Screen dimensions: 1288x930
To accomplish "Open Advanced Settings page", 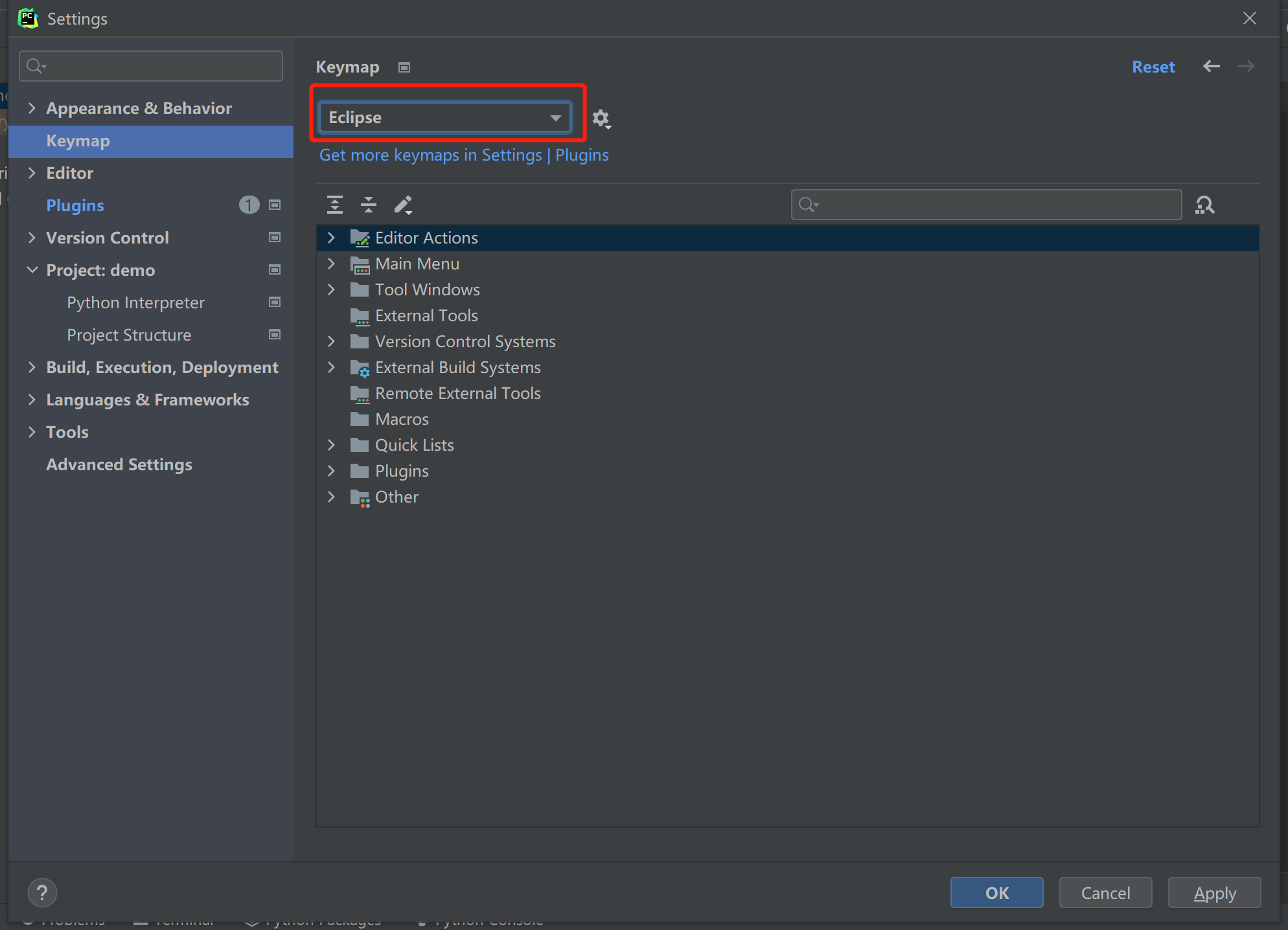I will pos(119,464).
